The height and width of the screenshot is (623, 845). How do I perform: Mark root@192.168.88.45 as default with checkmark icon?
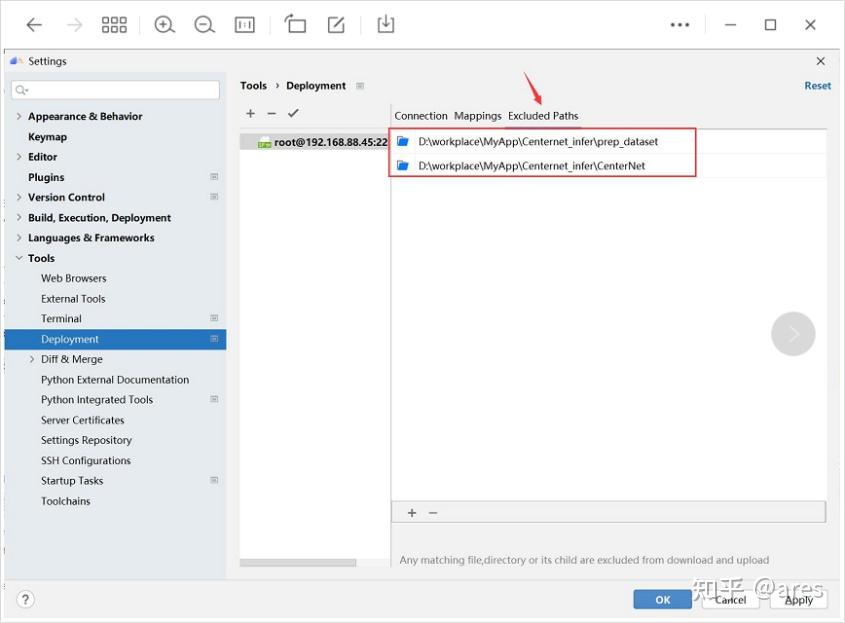293,113
